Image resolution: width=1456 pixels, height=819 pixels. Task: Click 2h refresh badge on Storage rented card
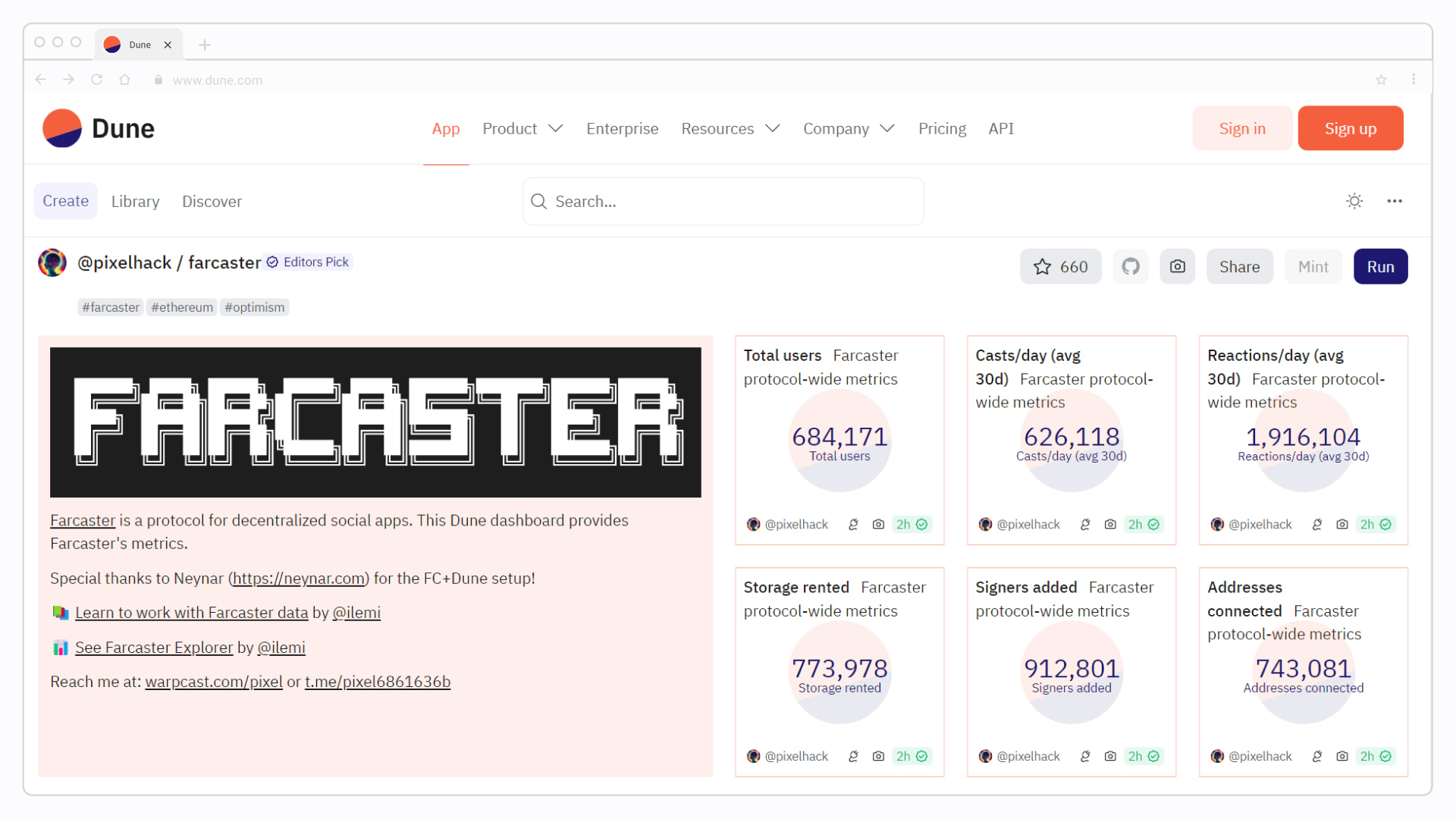pos(912,756)
